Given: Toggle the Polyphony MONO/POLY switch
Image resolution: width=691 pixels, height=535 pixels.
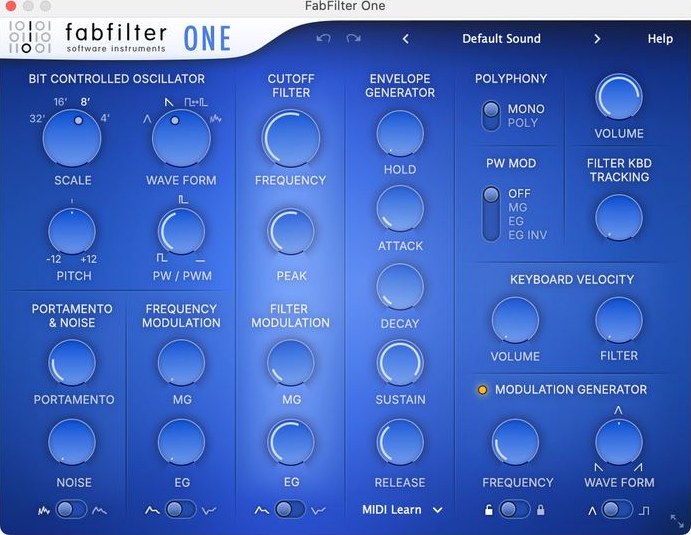Looking at the screenshot, I should click(x=491, y=116).
